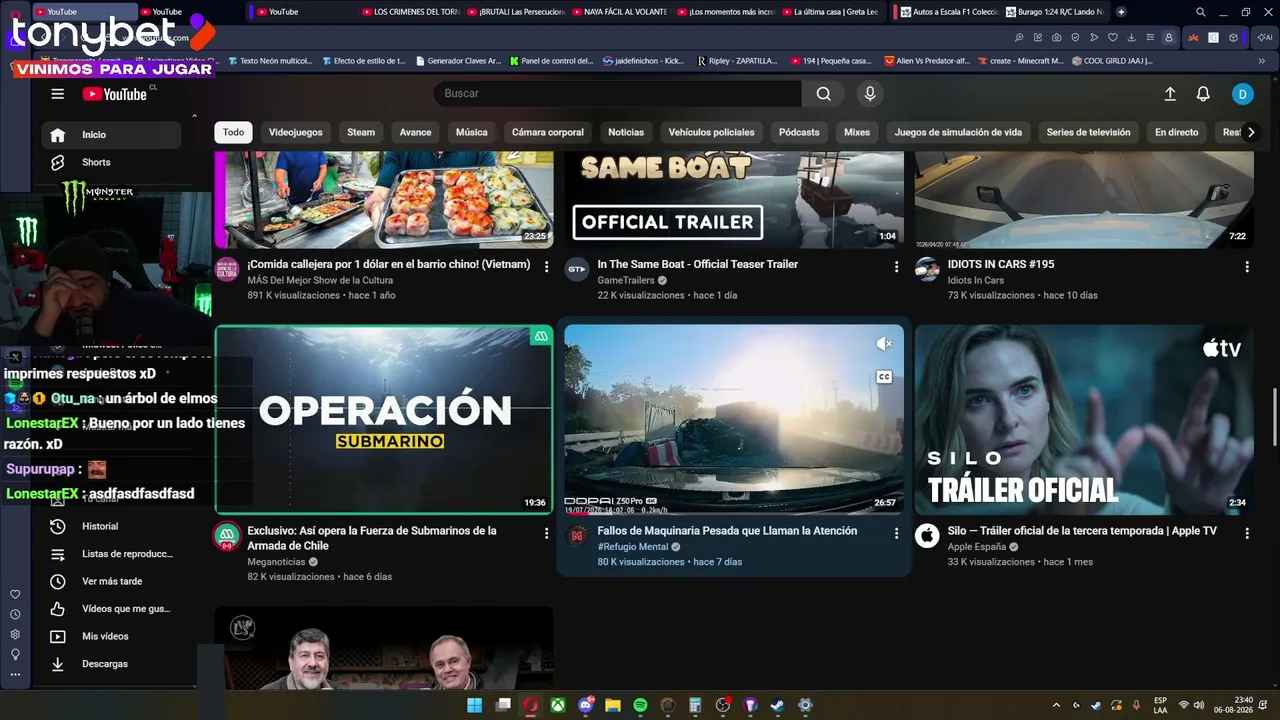Open the Windows Start button
This screenshot has height=720, width=1280.
point(475,705)
